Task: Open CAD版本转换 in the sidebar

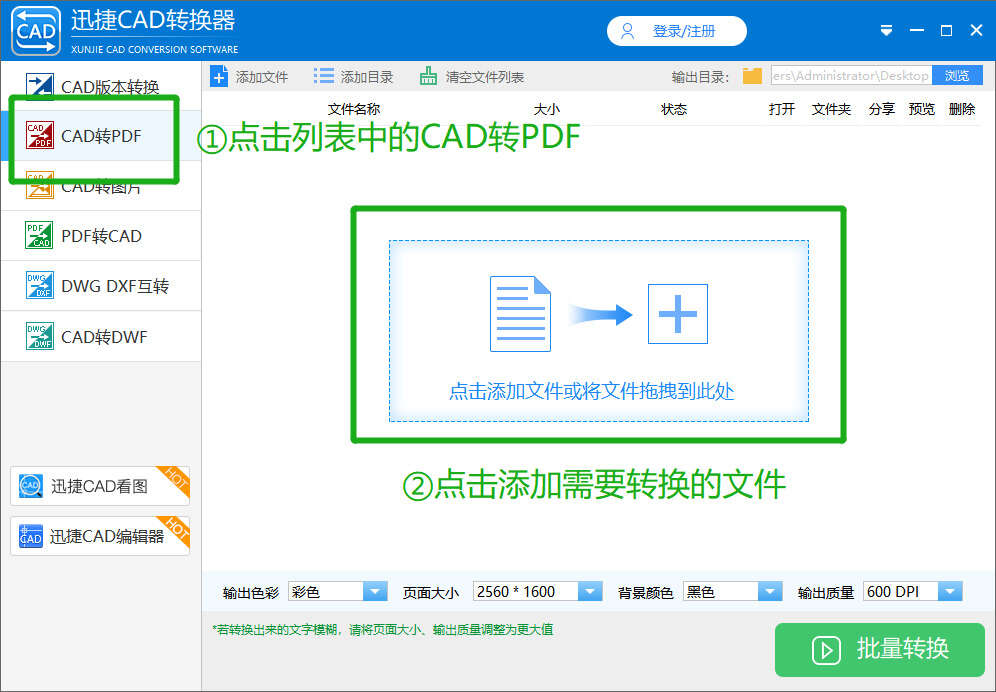Action: pyautogui.click(x=100, y=86)
